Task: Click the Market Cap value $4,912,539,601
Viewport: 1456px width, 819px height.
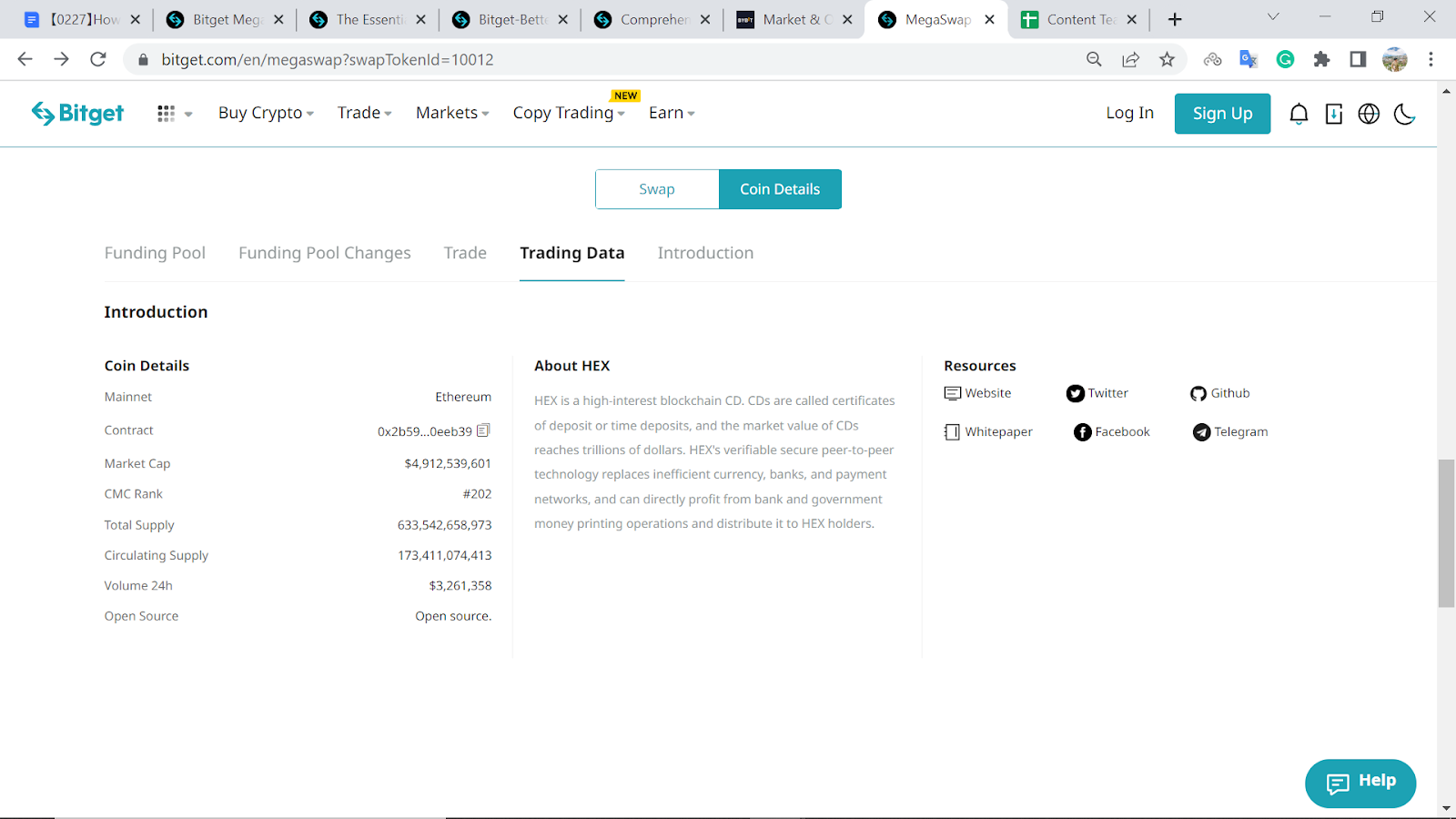Action: [x=448, y=464]
